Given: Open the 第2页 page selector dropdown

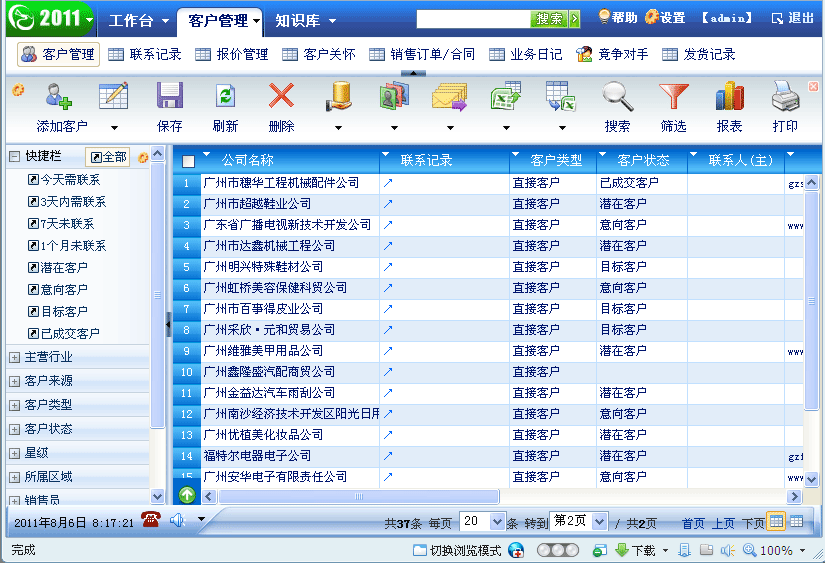Looking at the screenshot, I should tap(599, 521).
